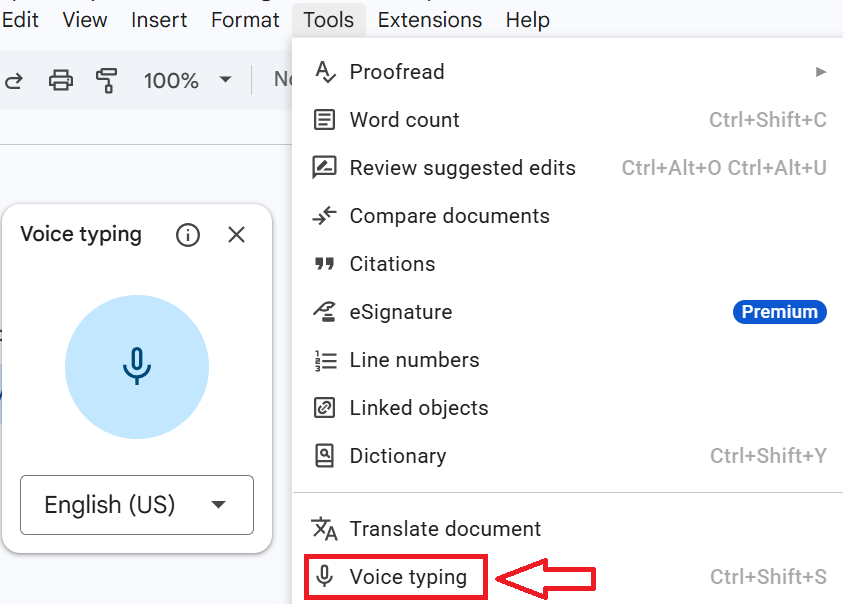
Task: Open the View menu
Action: coord(85,20)
